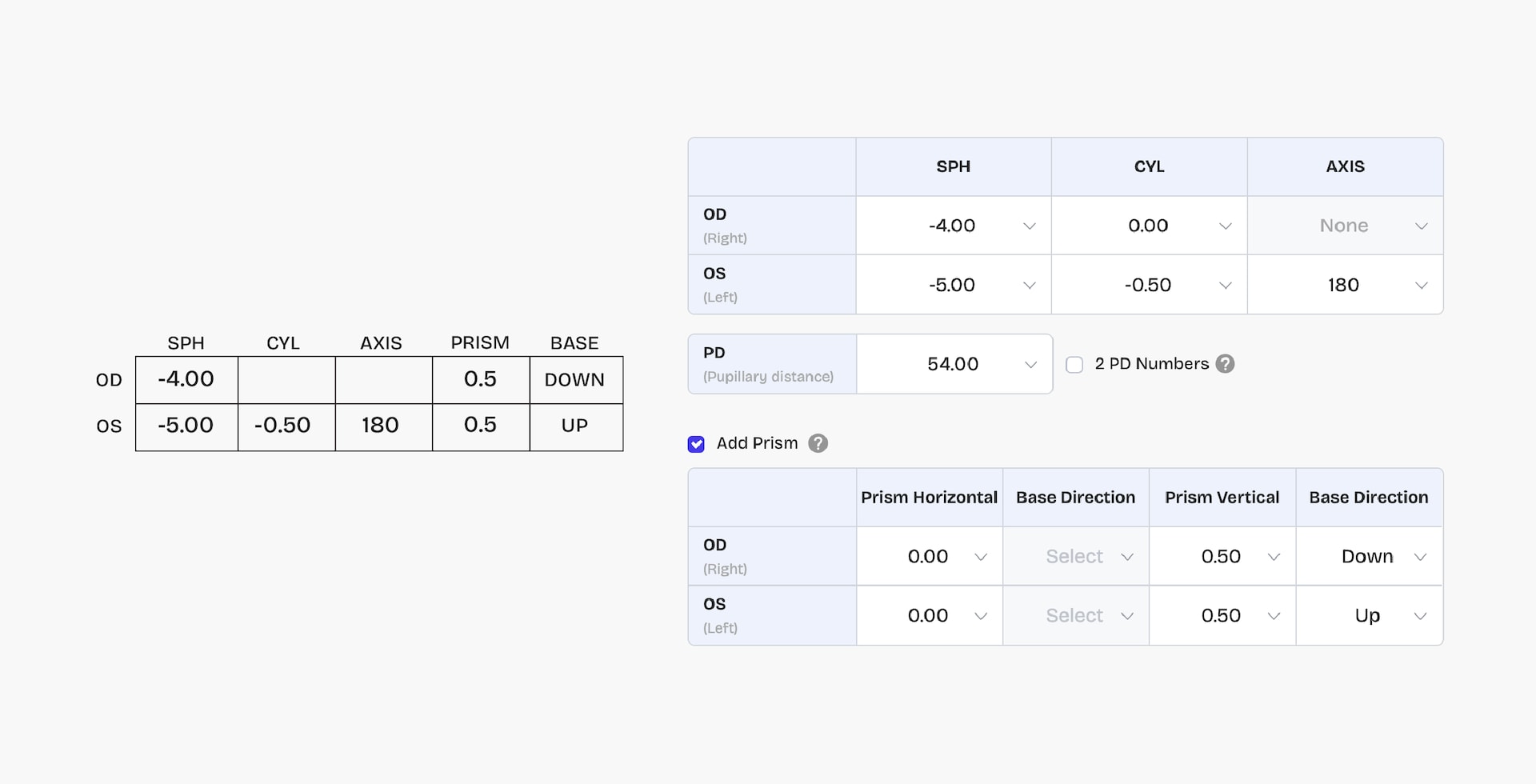1536x784 pixels.
Task: Change OD vertical Base Direction from Down
Action: (x=1370, y=557)
